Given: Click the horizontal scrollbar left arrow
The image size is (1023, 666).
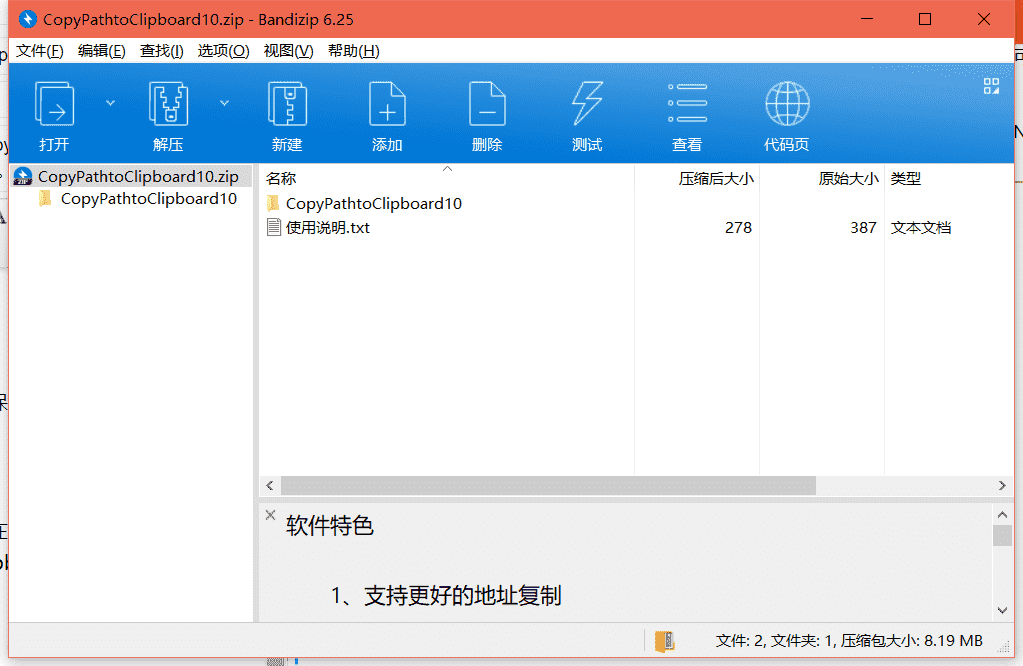Looking at the screenshot, I should pyautogui.click(x=270, y=485).
